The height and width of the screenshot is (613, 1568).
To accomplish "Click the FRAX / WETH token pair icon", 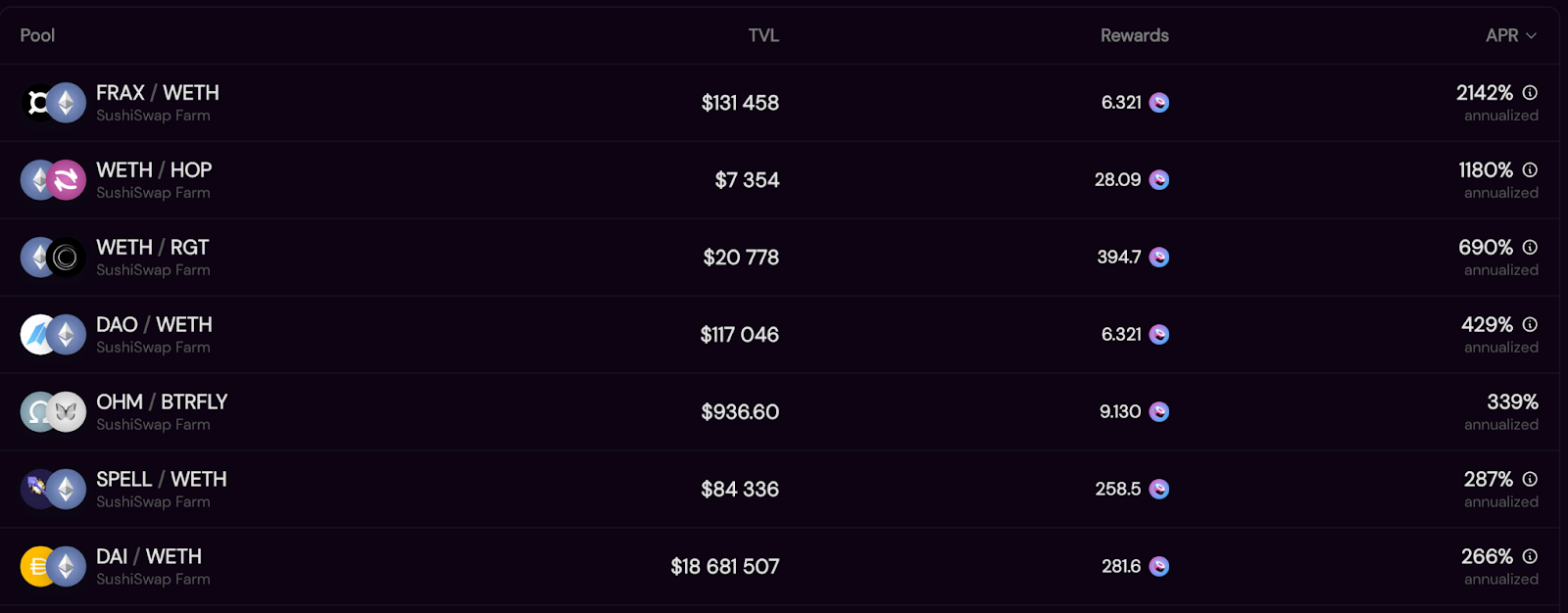I will (53, 103).
